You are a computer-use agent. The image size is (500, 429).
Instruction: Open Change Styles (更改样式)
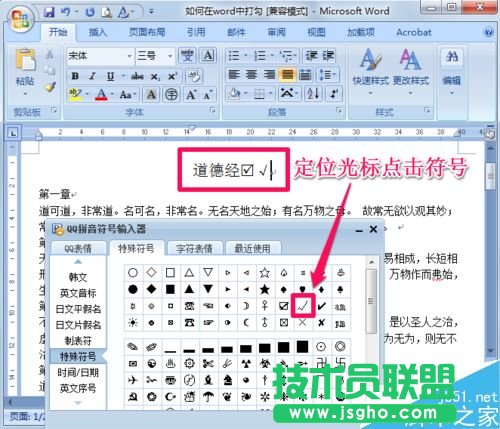coord(411,71)
